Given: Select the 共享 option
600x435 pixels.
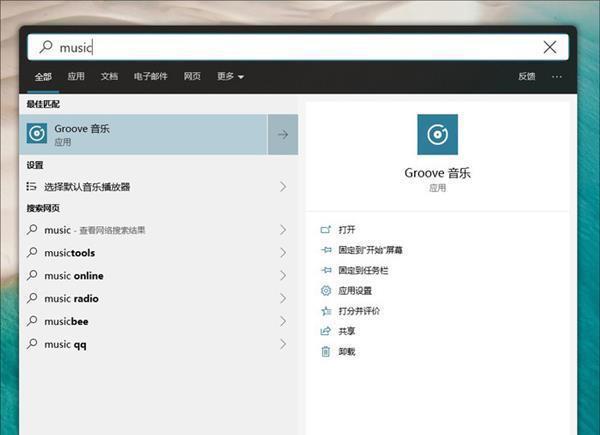Looking at the screenshot, I should pyautogui.click(x=347, y=331).
